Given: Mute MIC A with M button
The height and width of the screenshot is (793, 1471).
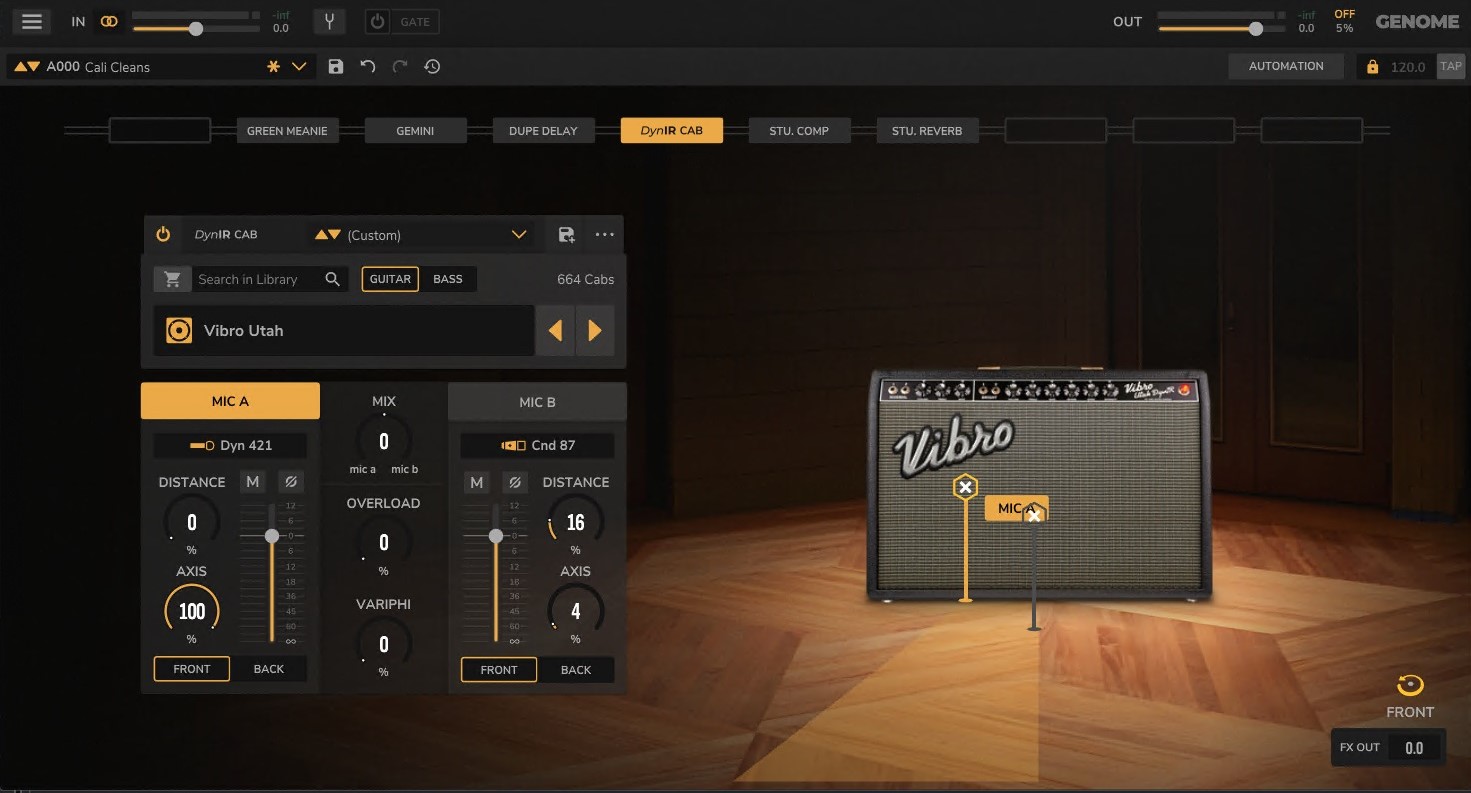Looking at the screenshot, I should pos(253,482).
